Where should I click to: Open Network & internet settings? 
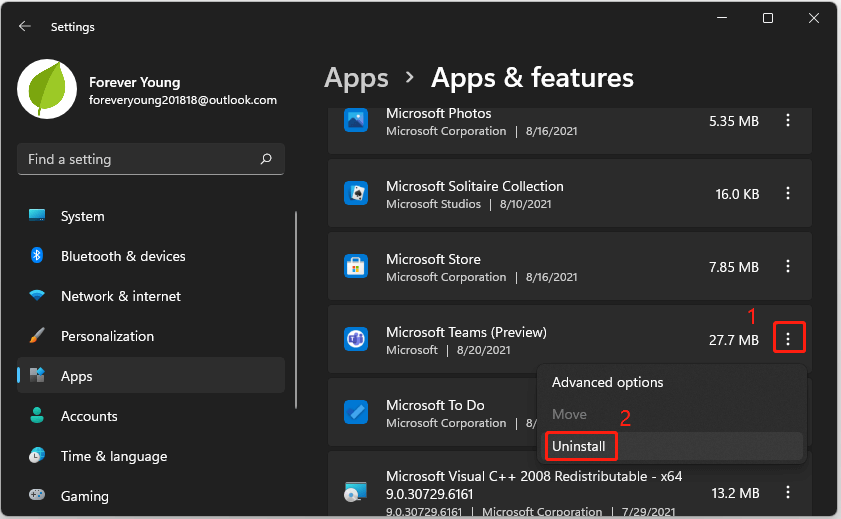click(x=151, y=296)
